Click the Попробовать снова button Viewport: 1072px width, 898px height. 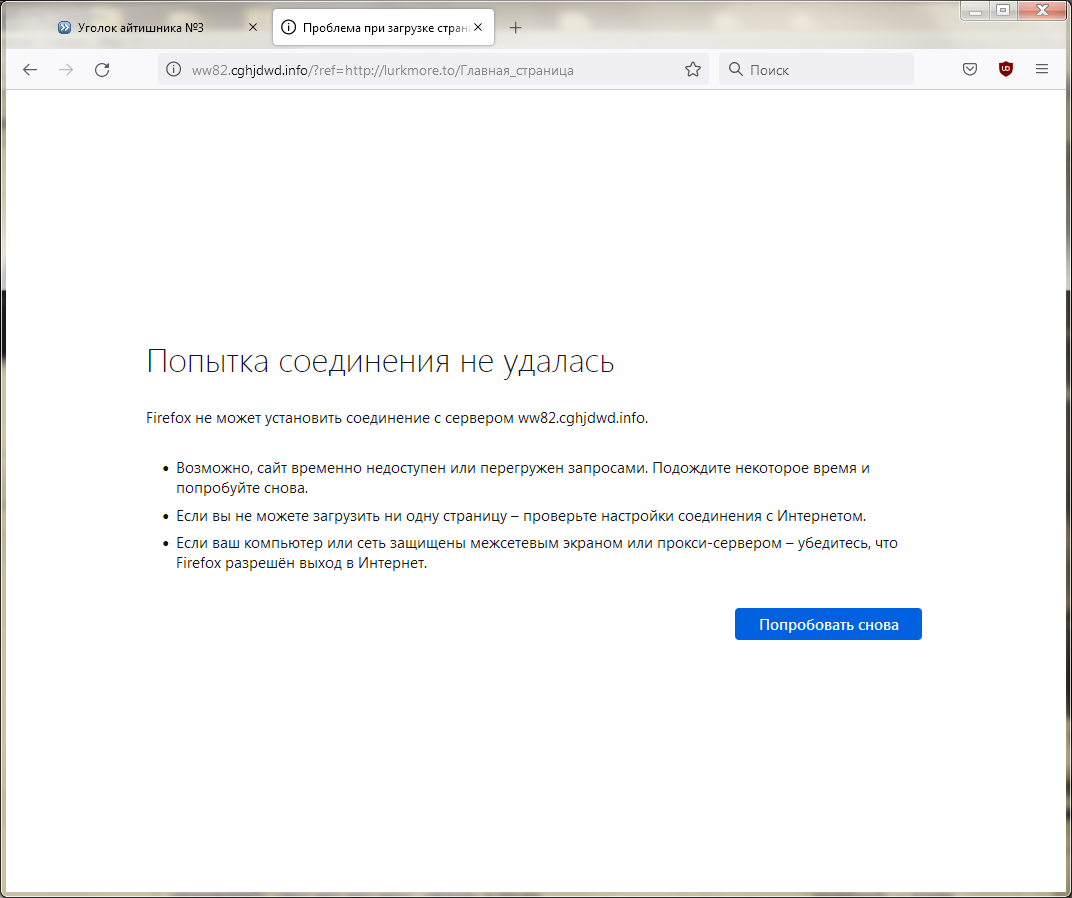[x=828, y=624]
